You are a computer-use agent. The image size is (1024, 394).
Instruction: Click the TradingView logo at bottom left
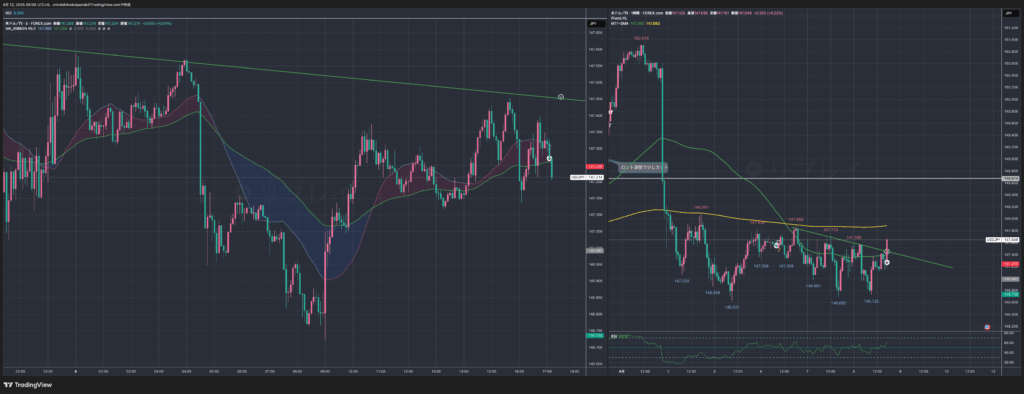point(28,386)
